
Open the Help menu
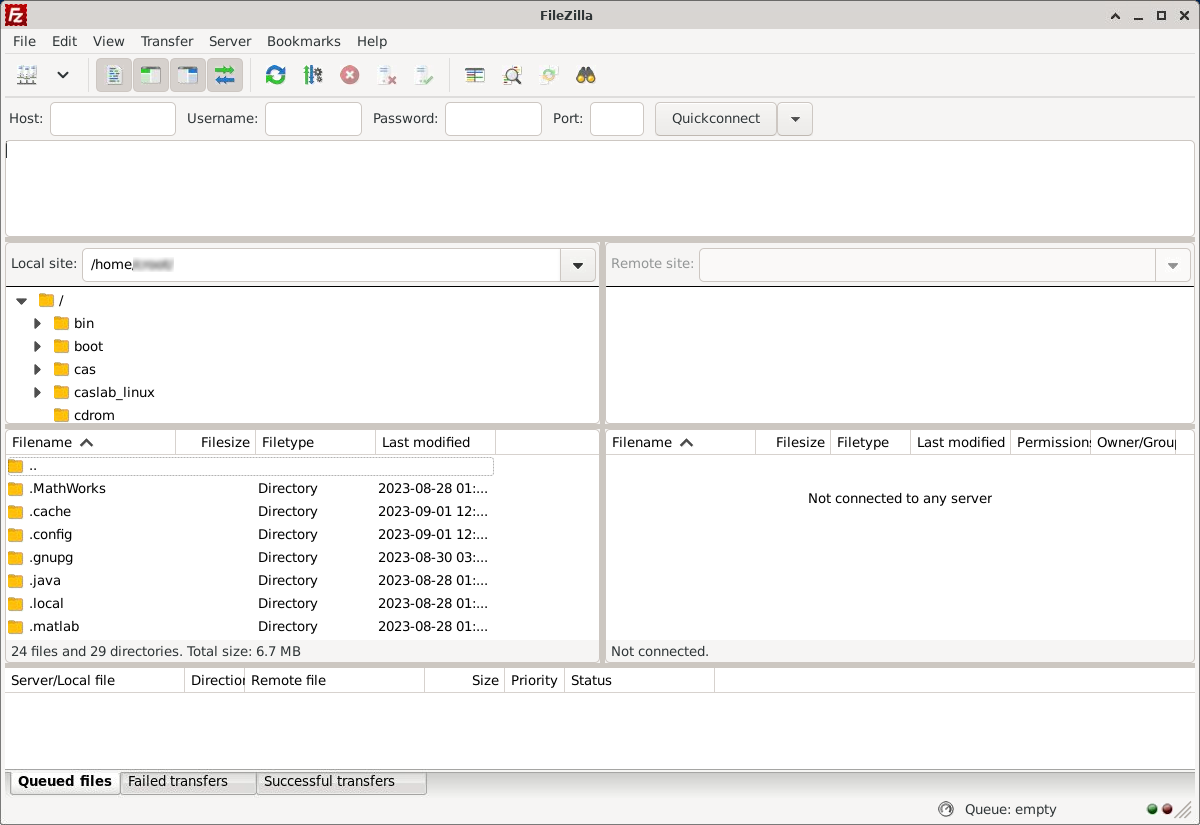(372, 41)
